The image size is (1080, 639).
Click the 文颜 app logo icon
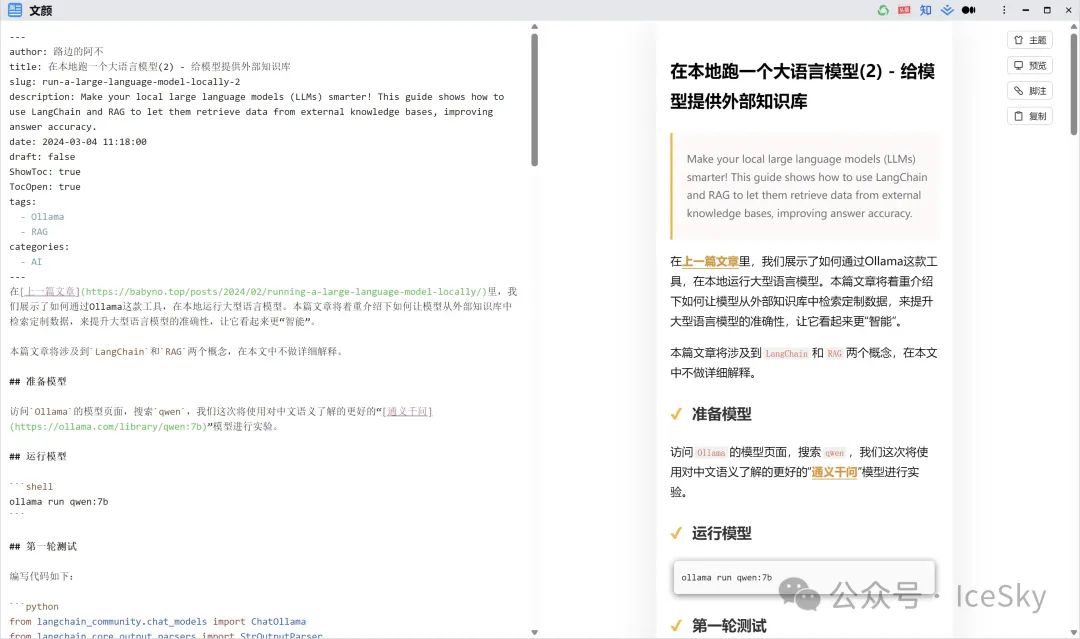(15, 10)
